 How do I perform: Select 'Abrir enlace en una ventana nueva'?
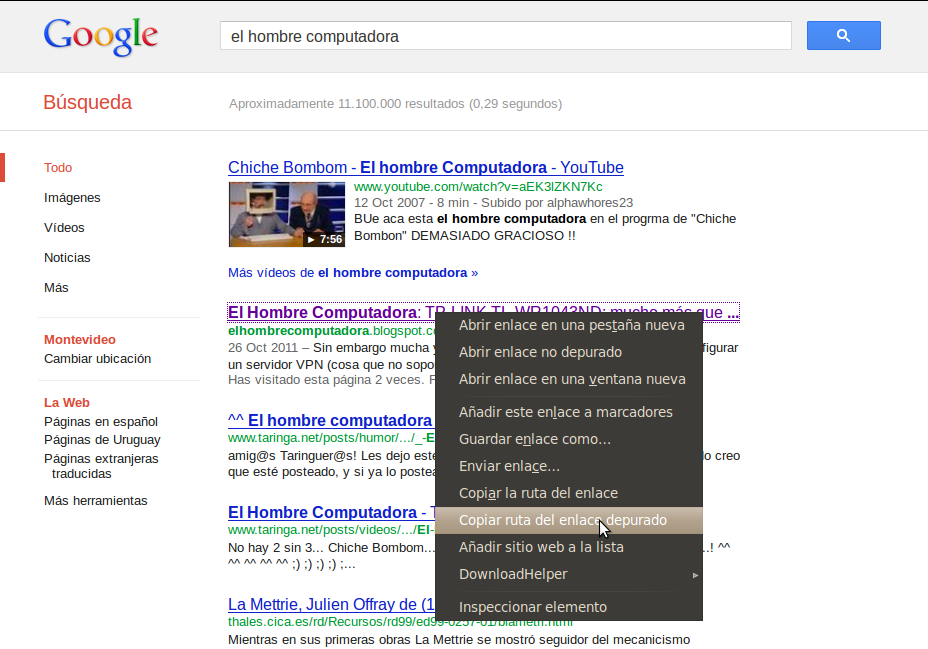coord(569,379)
